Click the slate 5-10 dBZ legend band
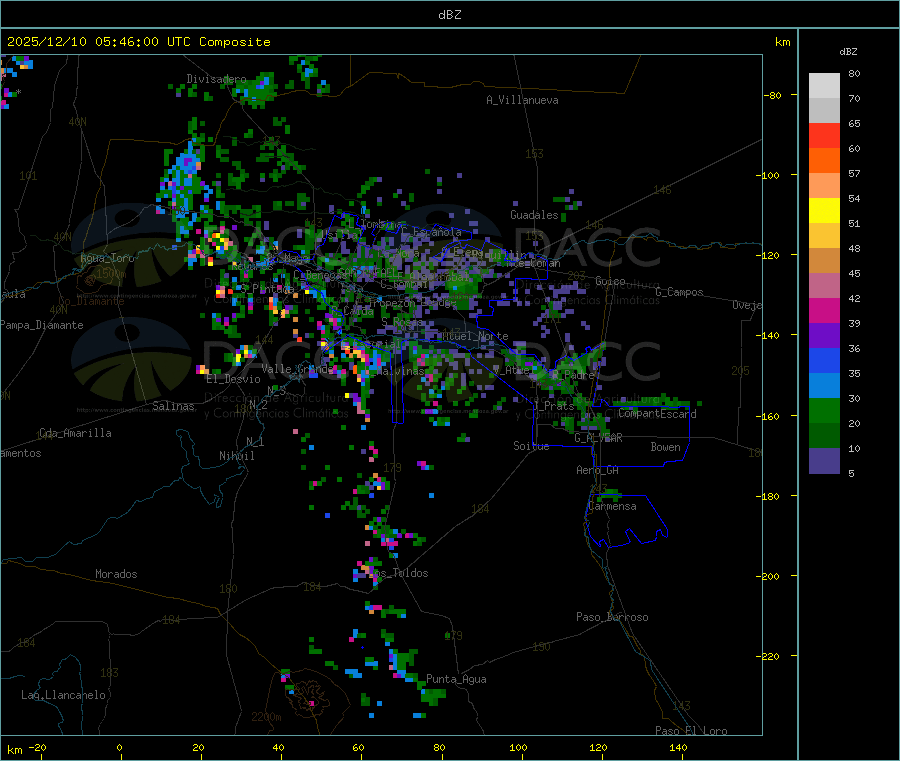This screenshot has width=900, height=761. 824,461
